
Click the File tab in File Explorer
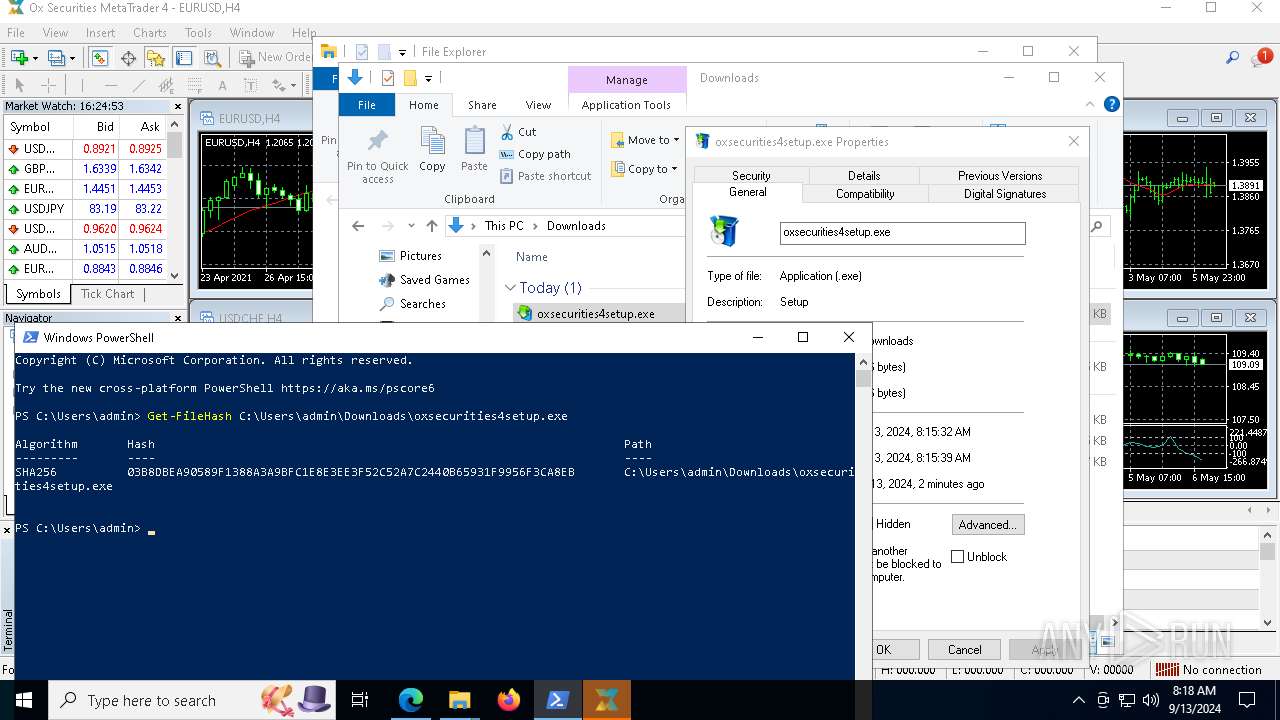(367, 105)
